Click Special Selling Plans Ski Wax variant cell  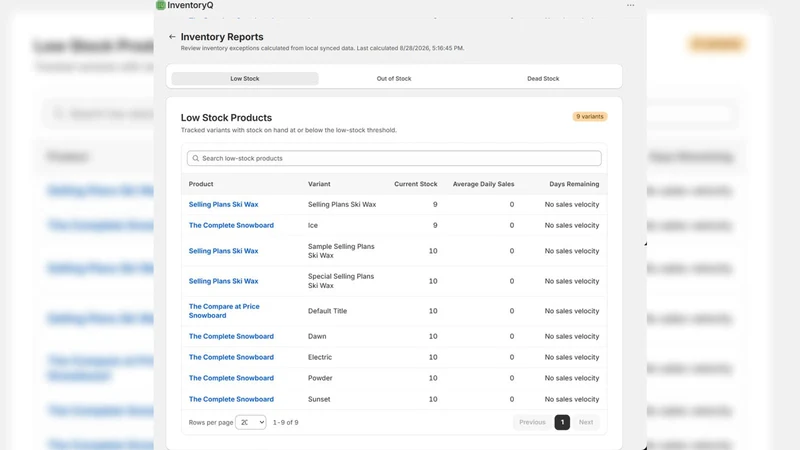[341, 281]
